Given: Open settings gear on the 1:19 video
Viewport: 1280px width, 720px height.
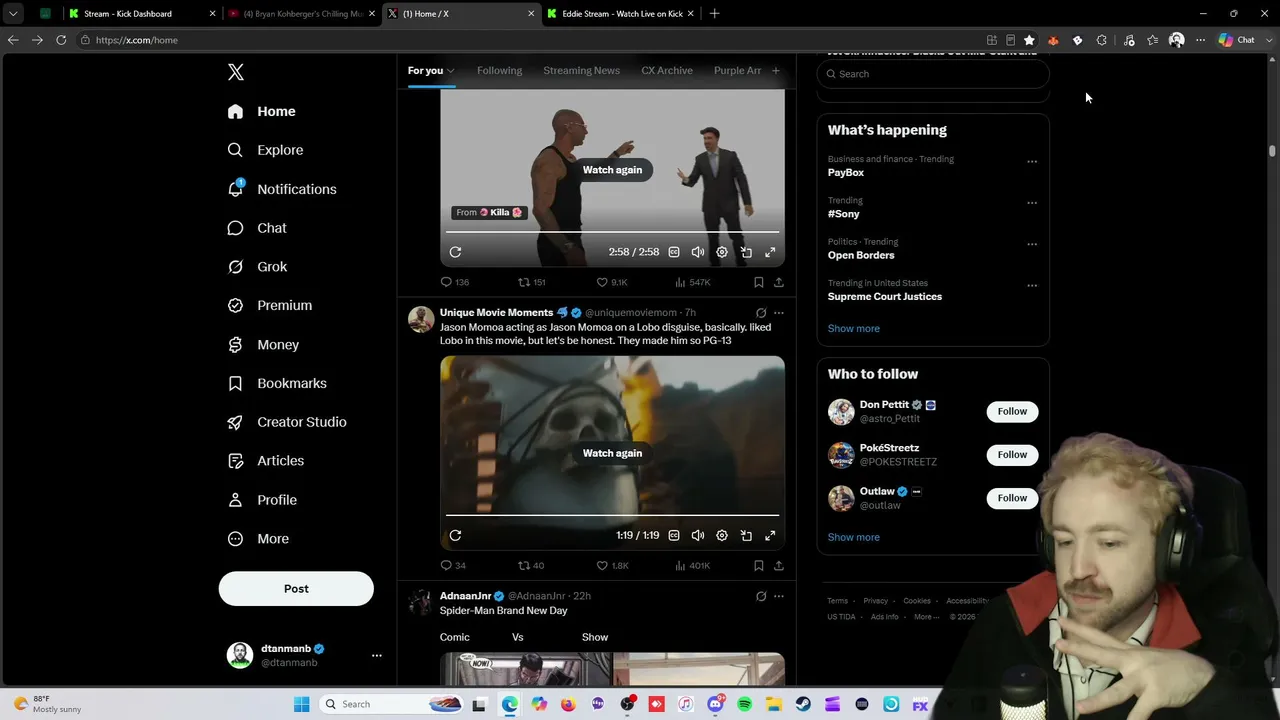Looking at the screenshot, I should tap(722, 535).
